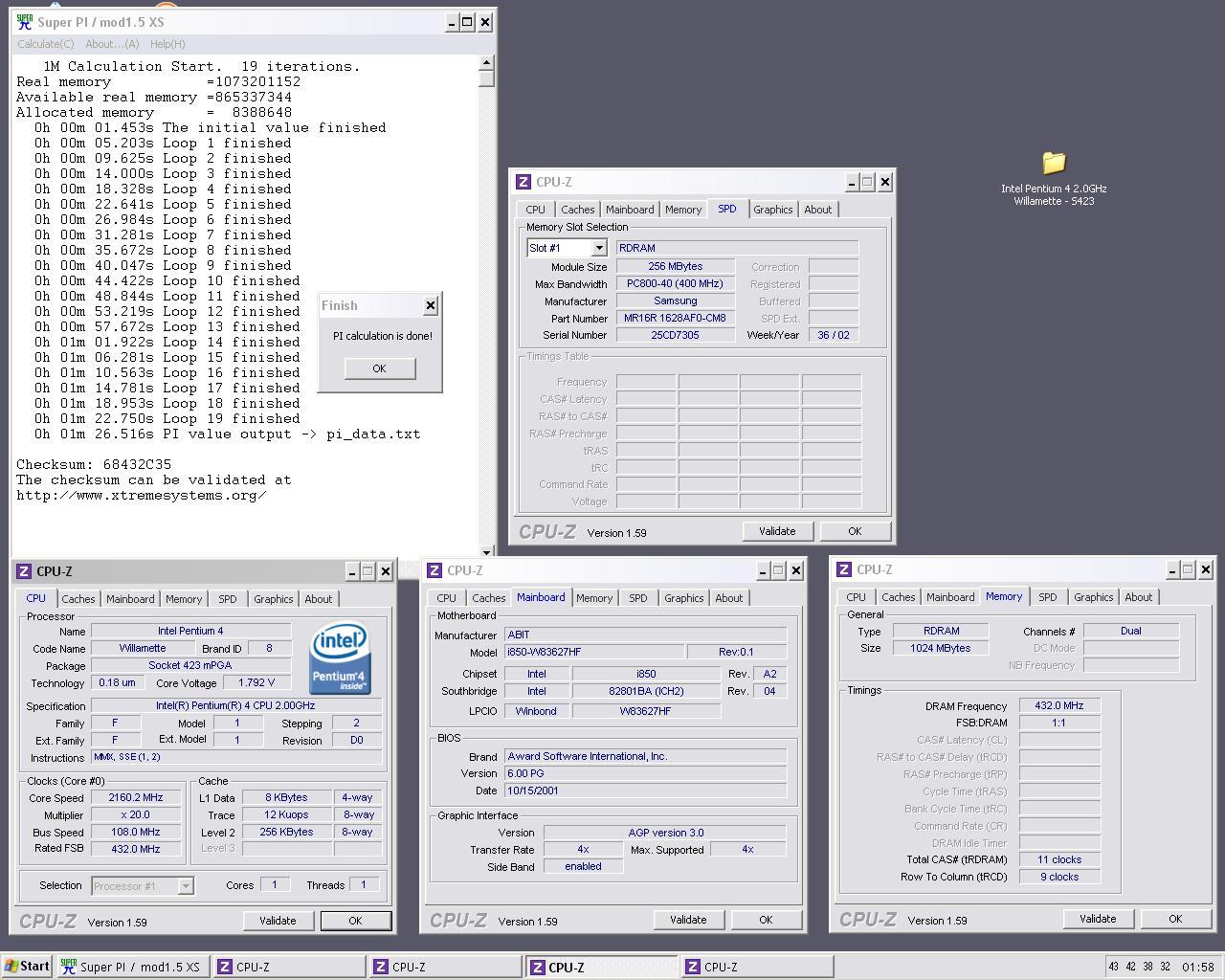
Task: Open Caches tab in the CPU window
Action: pyautogui.click(x=78, y=599)
